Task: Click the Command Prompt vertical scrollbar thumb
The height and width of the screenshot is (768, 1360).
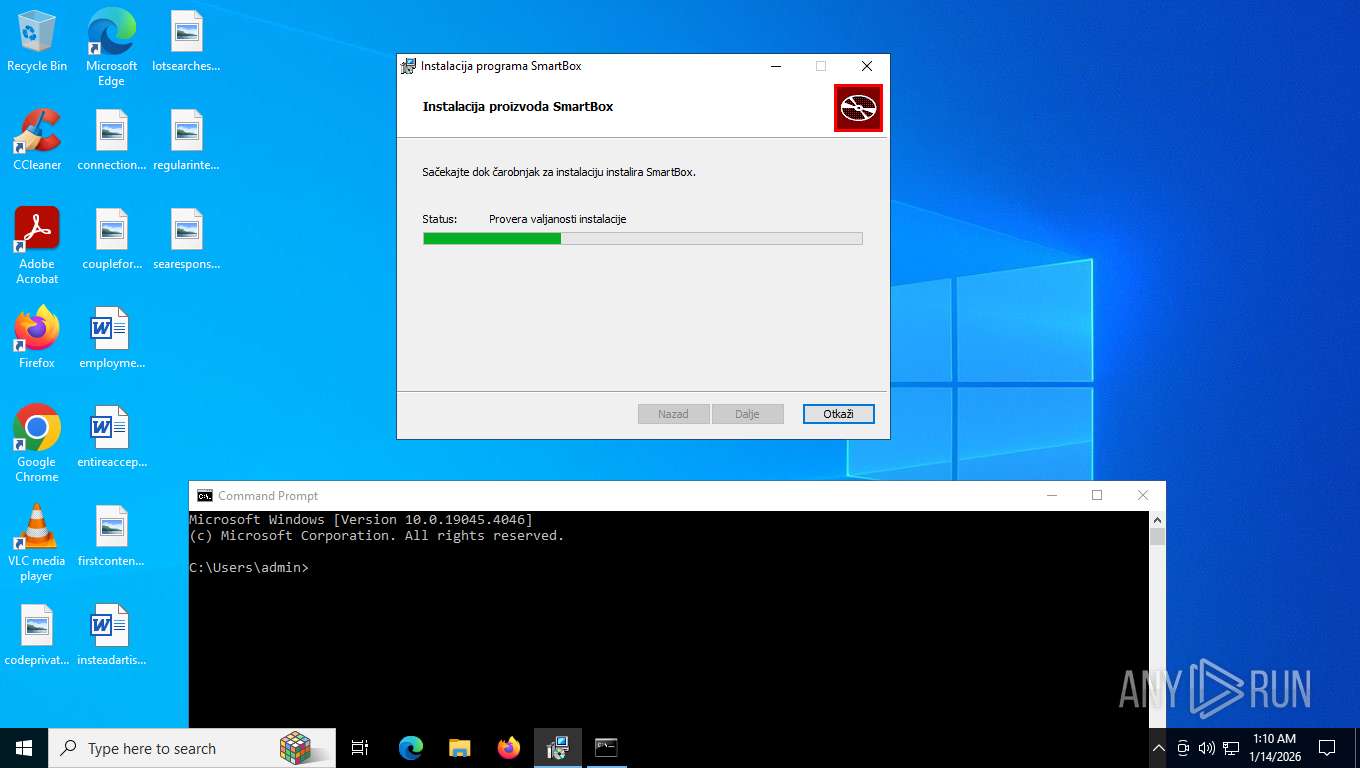Action: (x=1157, y=537)
